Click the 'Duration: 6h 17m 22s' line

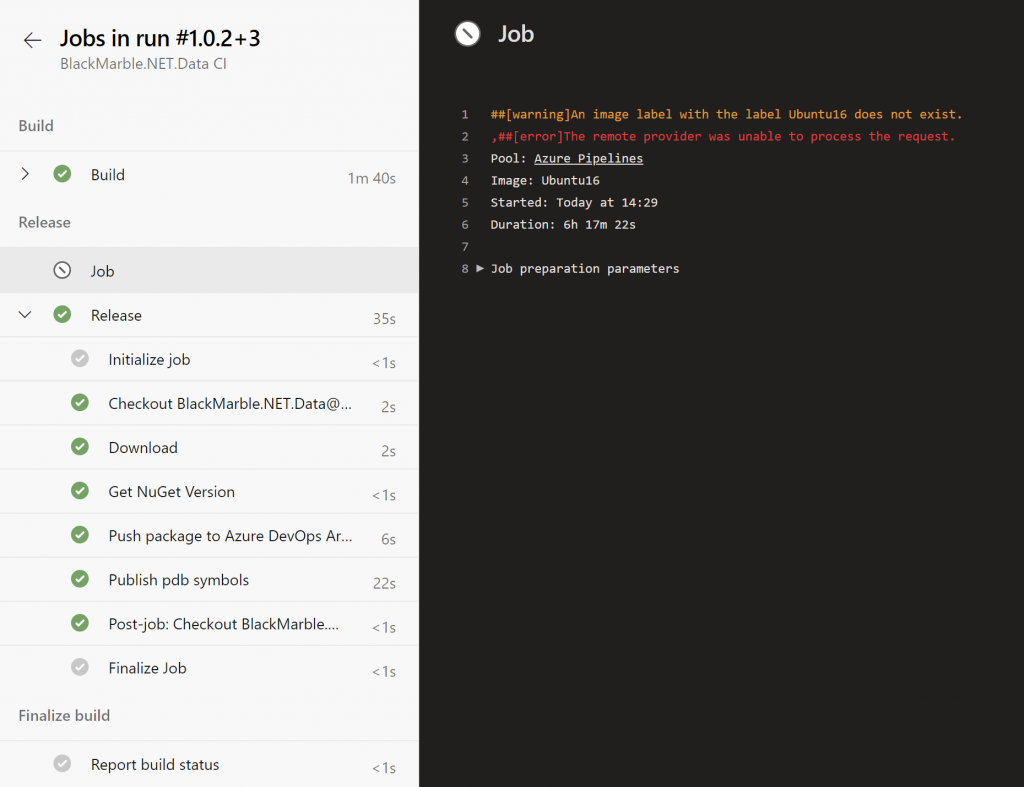563,225
